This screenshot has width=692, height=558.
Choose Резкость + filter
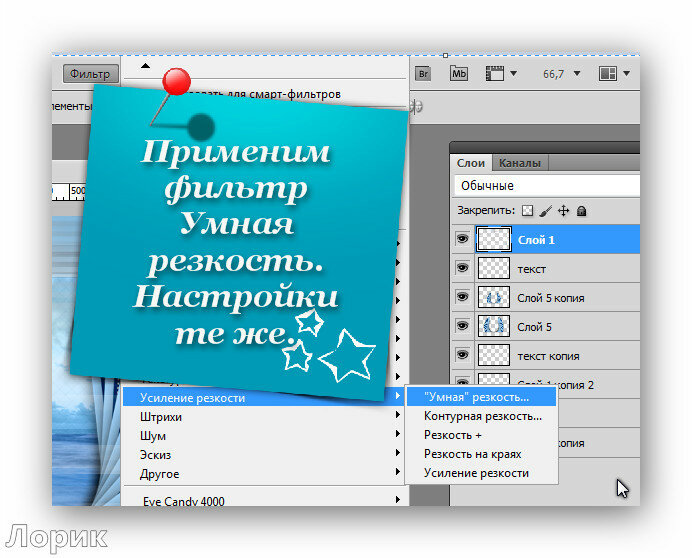click(x=481, y=435)
